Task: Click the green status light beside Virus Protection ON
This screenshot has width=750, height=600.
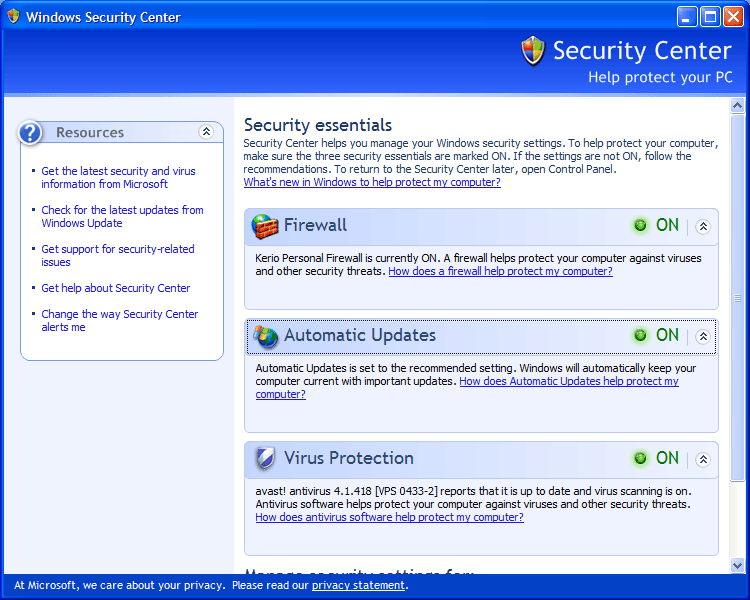Action: pyautogui.click(x=640, y=458)
